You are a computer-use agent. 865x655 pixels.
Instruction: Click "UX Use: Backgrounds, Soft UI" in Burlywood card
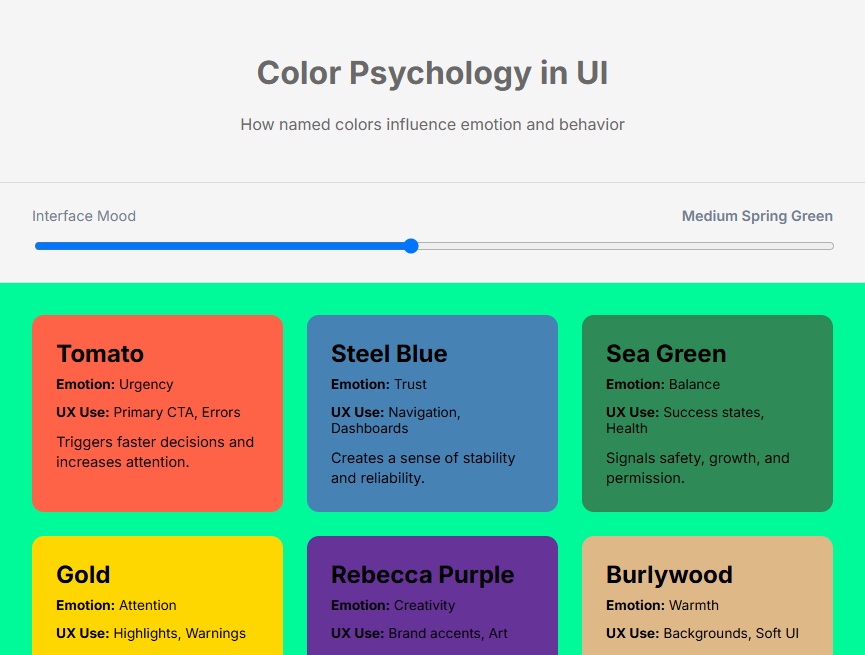pyautogui.click(x=702, y=633)
